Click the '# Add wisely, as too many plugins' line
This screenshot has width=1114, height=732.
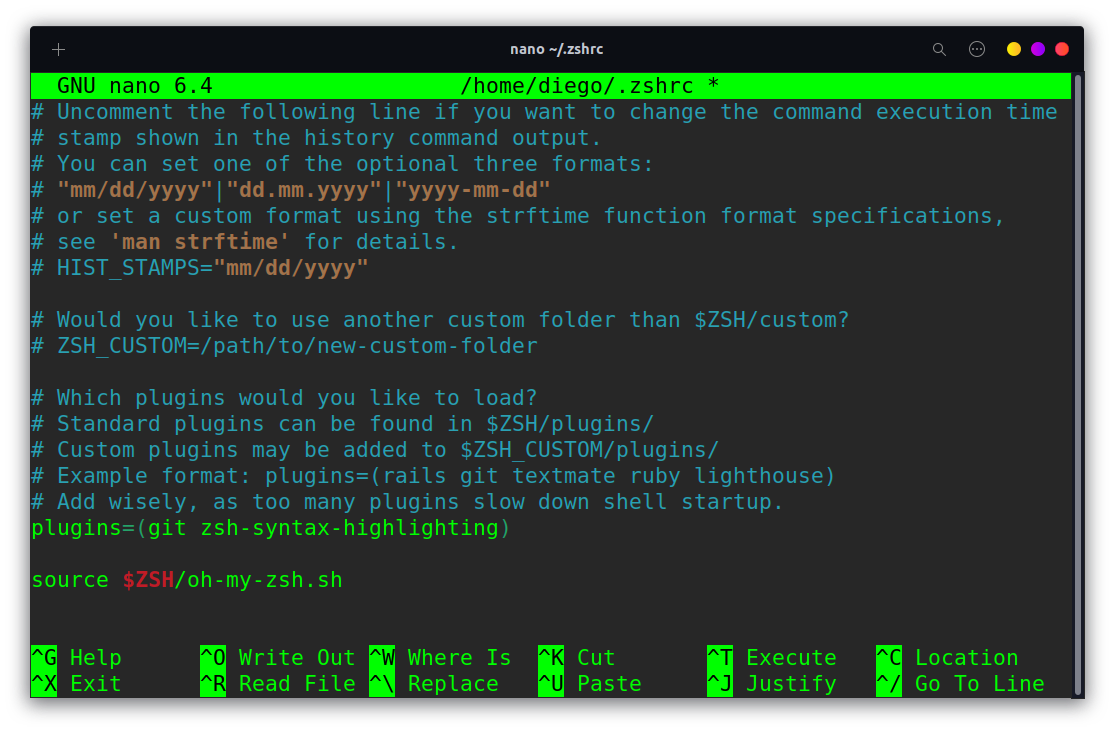pos(407,502)
